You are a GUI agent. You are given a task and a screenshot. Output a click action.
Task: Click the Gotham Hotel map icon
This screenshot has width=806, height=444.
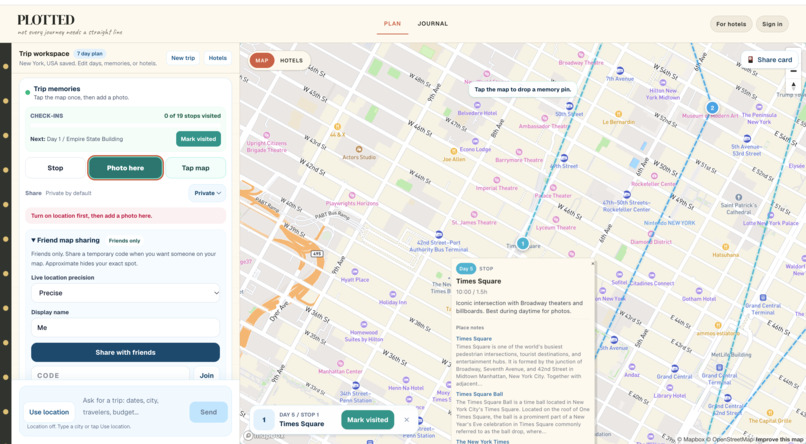click(x=699, y=291)
